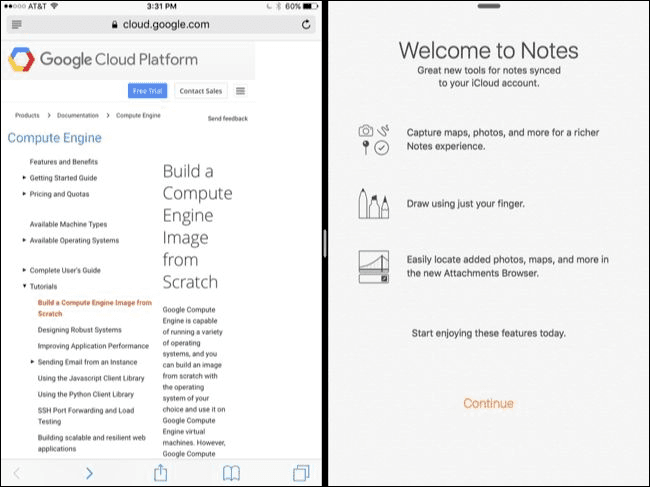650x487 pixels.
Task: Go forward with the right arrow
Action: pyautogui.click(x=89, y=473)
